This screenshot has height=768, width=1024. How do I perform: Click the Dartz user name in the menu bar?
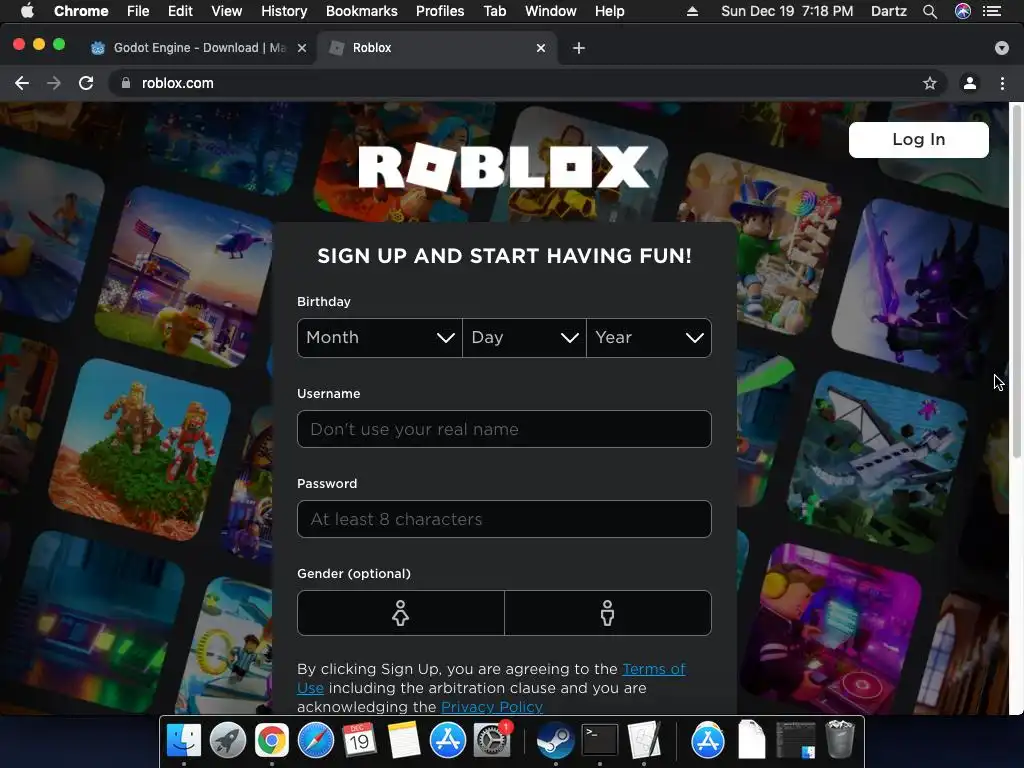[x=889, y=11]
